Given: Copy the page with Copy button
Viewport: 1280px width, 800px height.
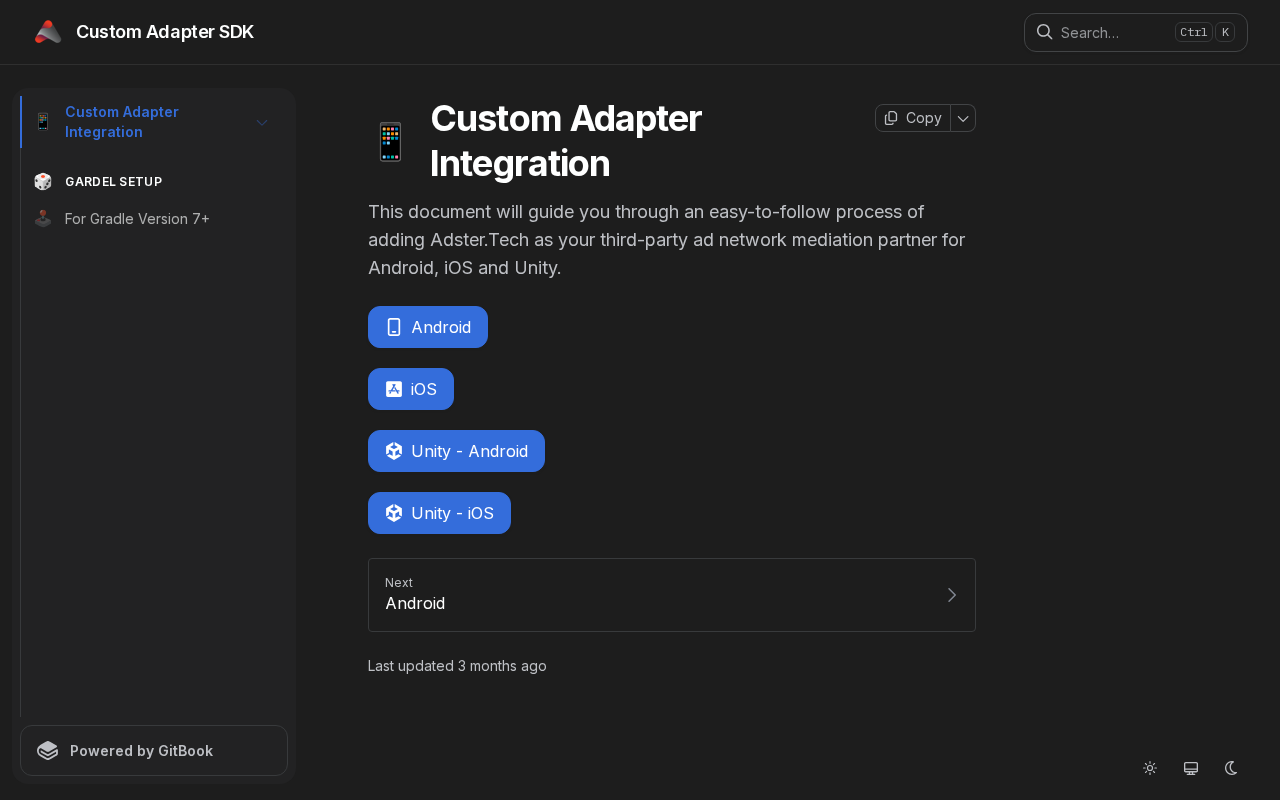Looking at the screenshot, I should point(913,118).
